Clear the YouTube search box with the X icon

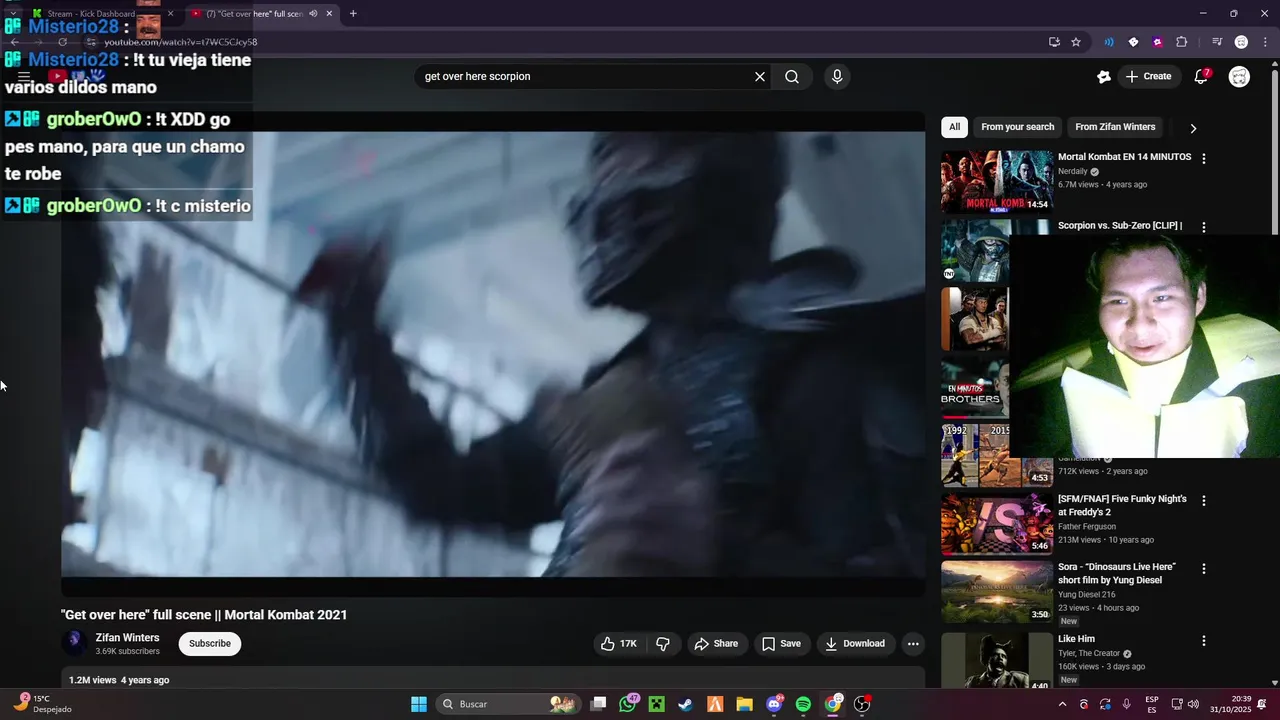(760, 77)
